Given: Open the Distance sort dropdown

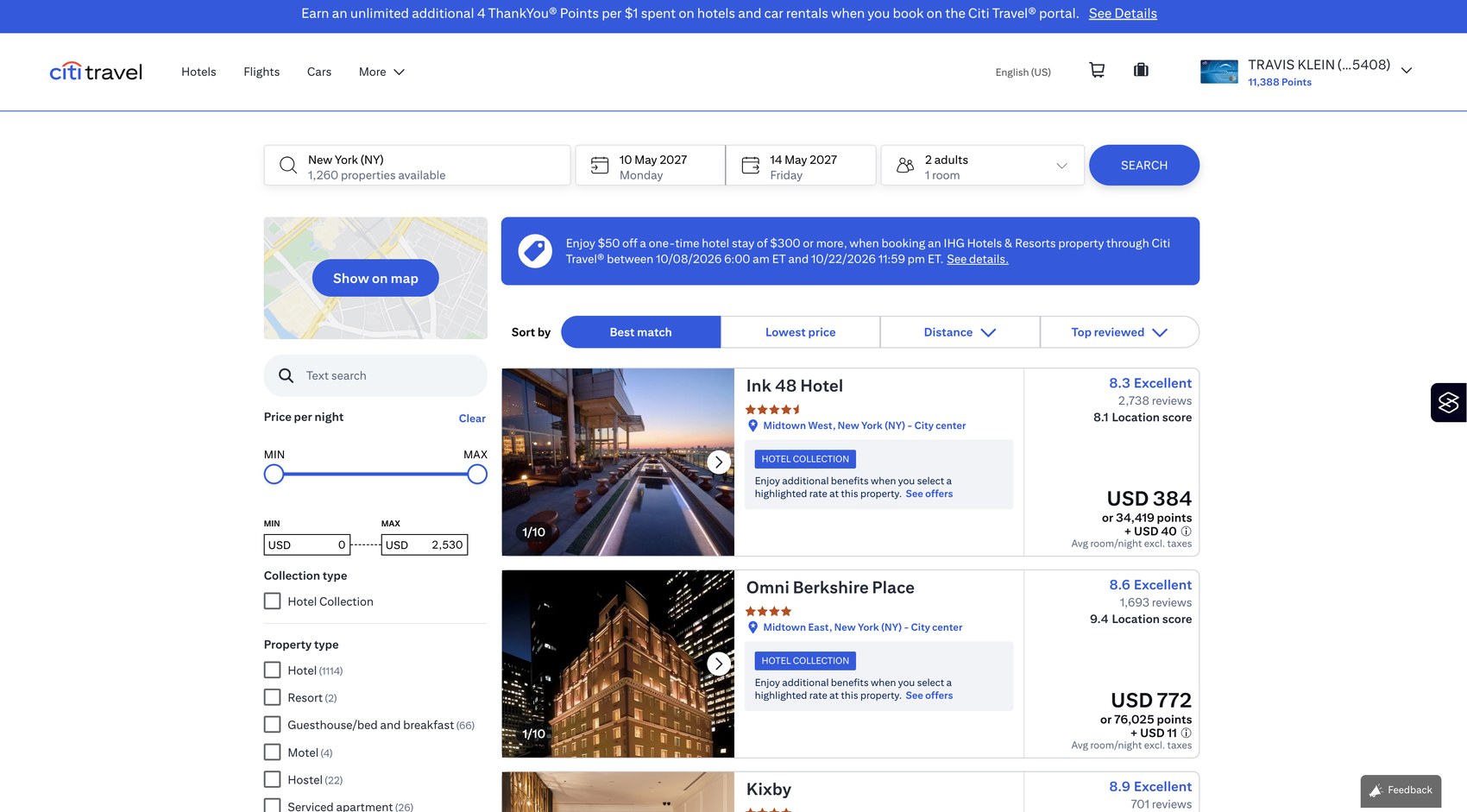Looking at the screenshot, I should point(960,332).
